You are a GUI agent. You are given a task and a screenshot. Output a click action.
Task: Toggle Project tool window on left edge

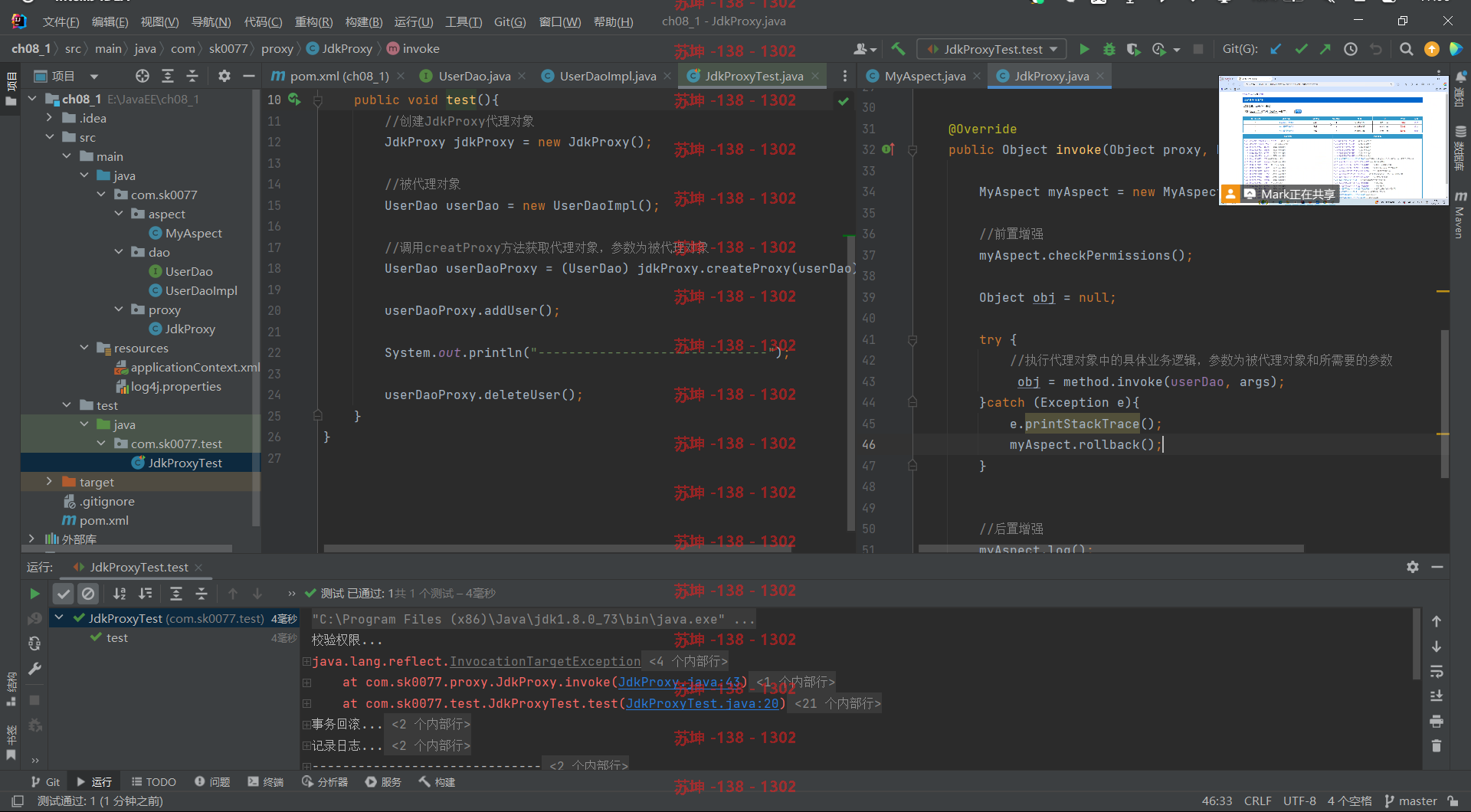[x=10, y=90]
